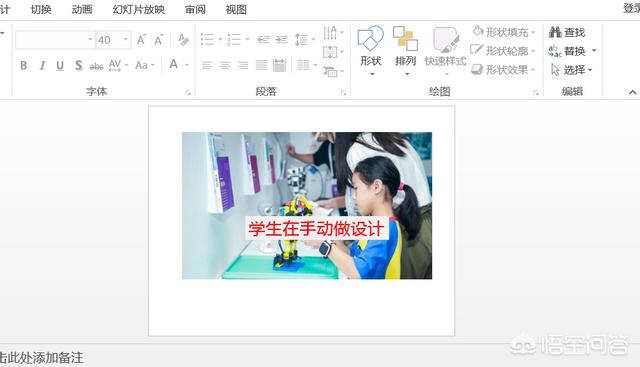This screenshot has height=367, width=640.
Task: Click the font size 40 box
Action: pos(108,40)
